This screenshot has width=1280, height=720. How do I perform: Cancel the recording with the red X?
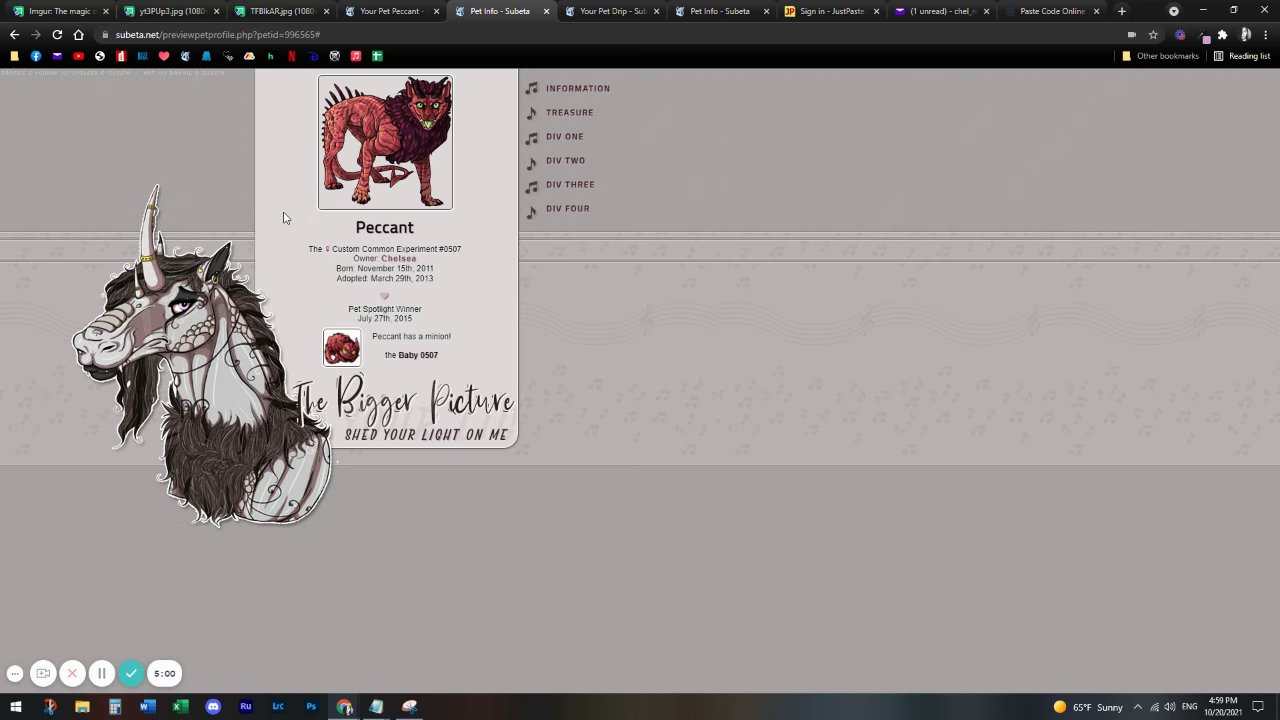[x=72, y=673]
